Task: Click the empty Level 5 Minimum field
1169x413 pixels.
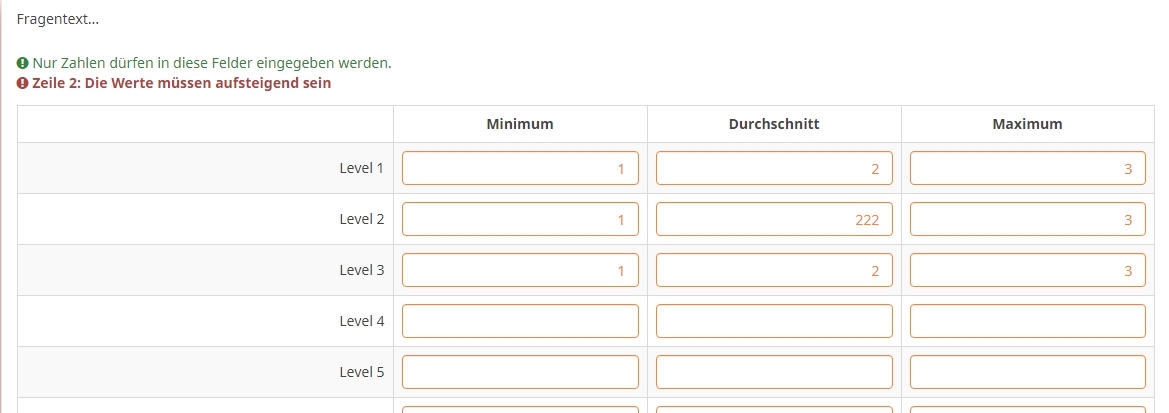Action: (x=520, y=372)
